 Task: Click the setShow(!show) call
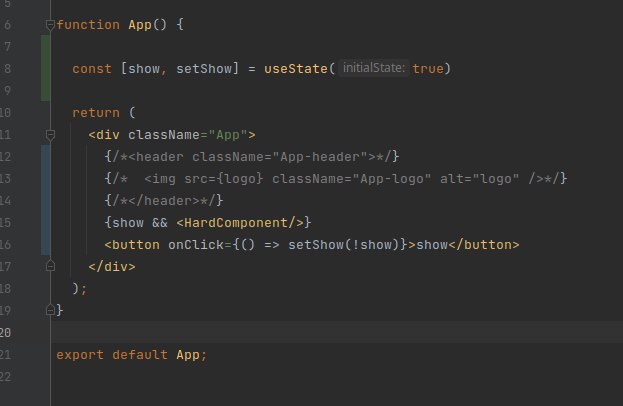click(x=343, y=245)
